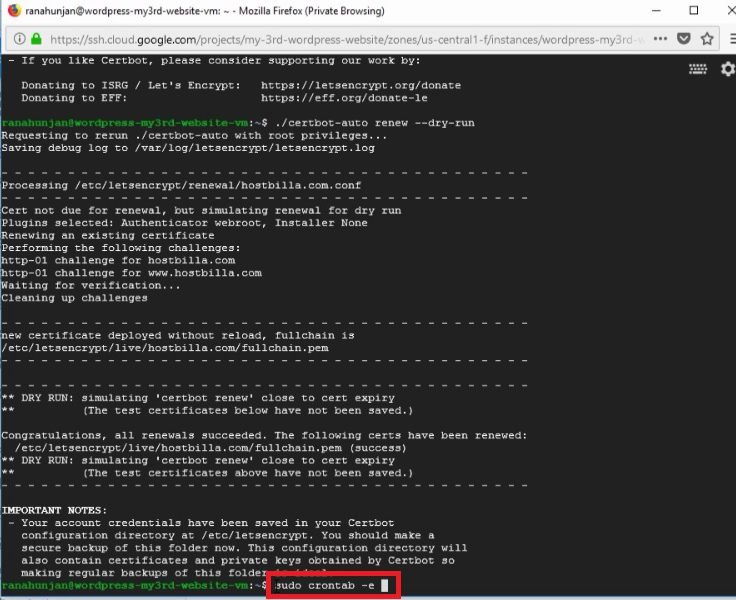Click 'Waiting for verification...' line

pos(91,285)
